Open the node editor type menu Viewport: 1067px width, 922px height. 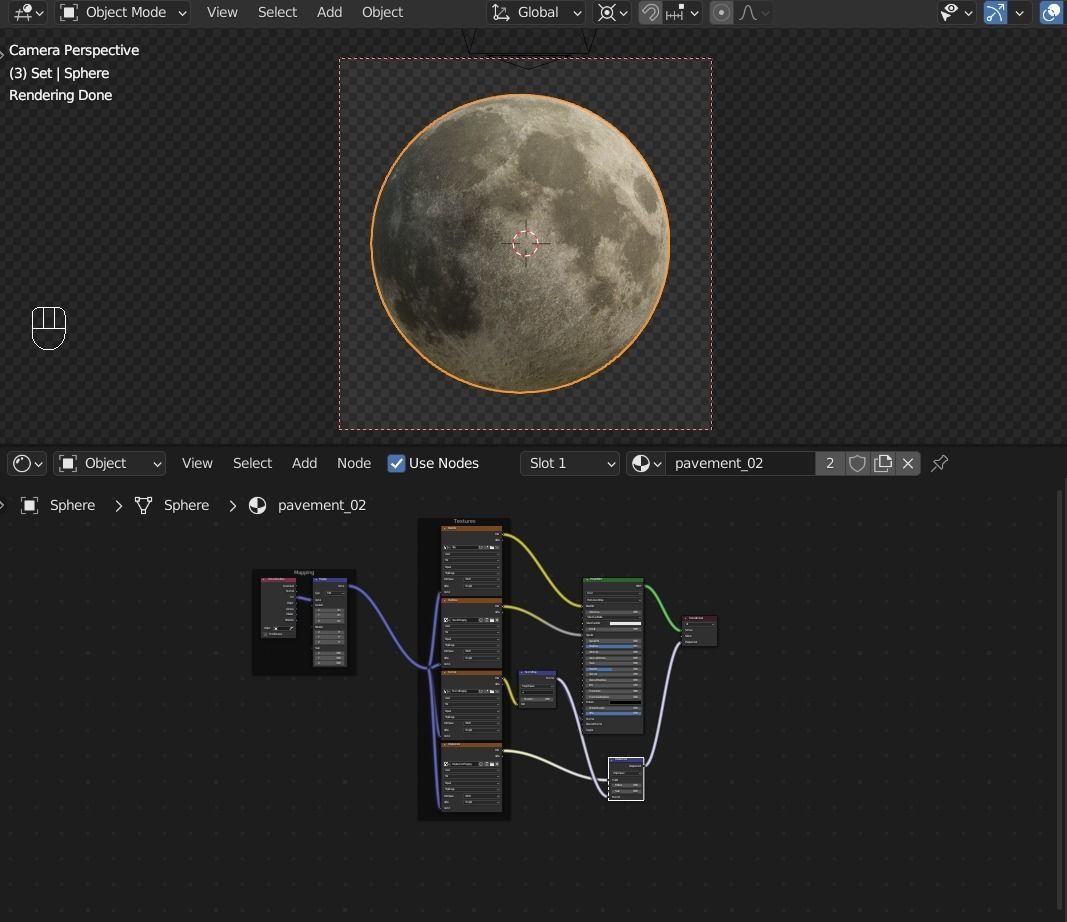(27, 463)
